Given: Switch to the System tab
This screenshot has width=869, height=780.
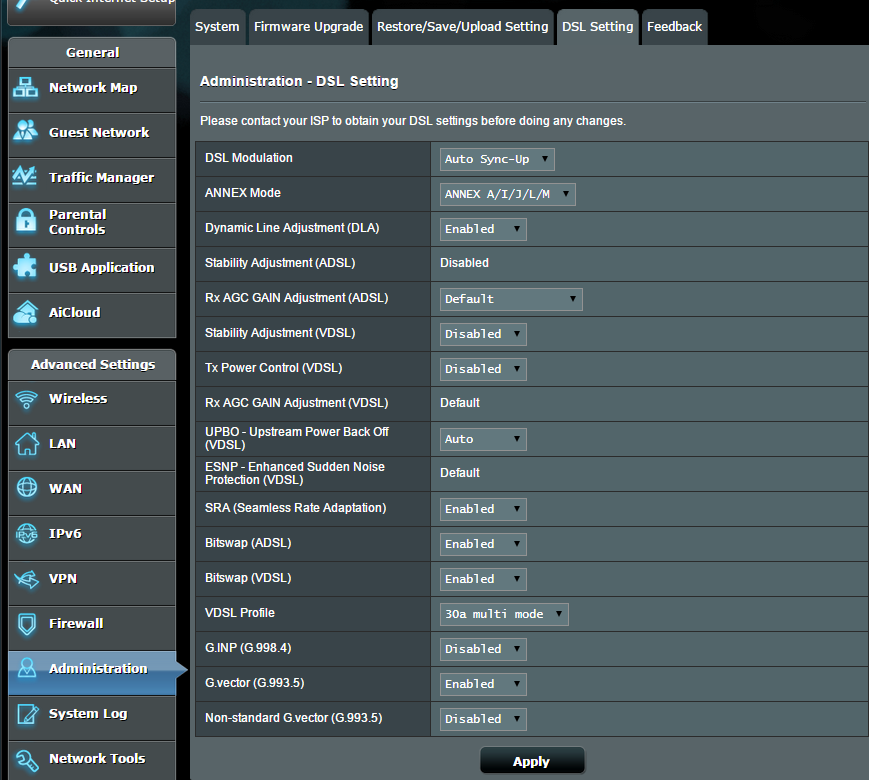Looking at the screenshot, I should pyautogui.click(x=217, y=27).
